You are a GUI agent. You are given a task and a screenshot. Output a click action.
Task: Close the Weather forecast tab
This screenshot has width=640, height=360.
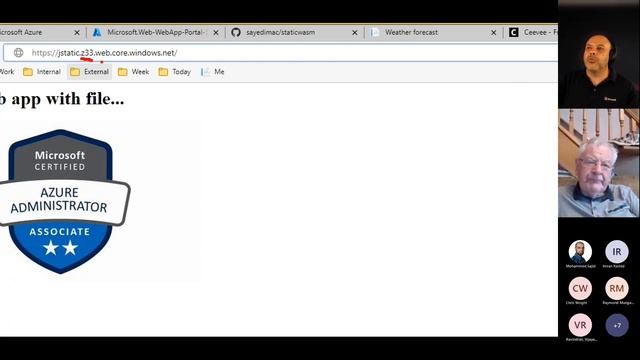click(x=493, y=32)
